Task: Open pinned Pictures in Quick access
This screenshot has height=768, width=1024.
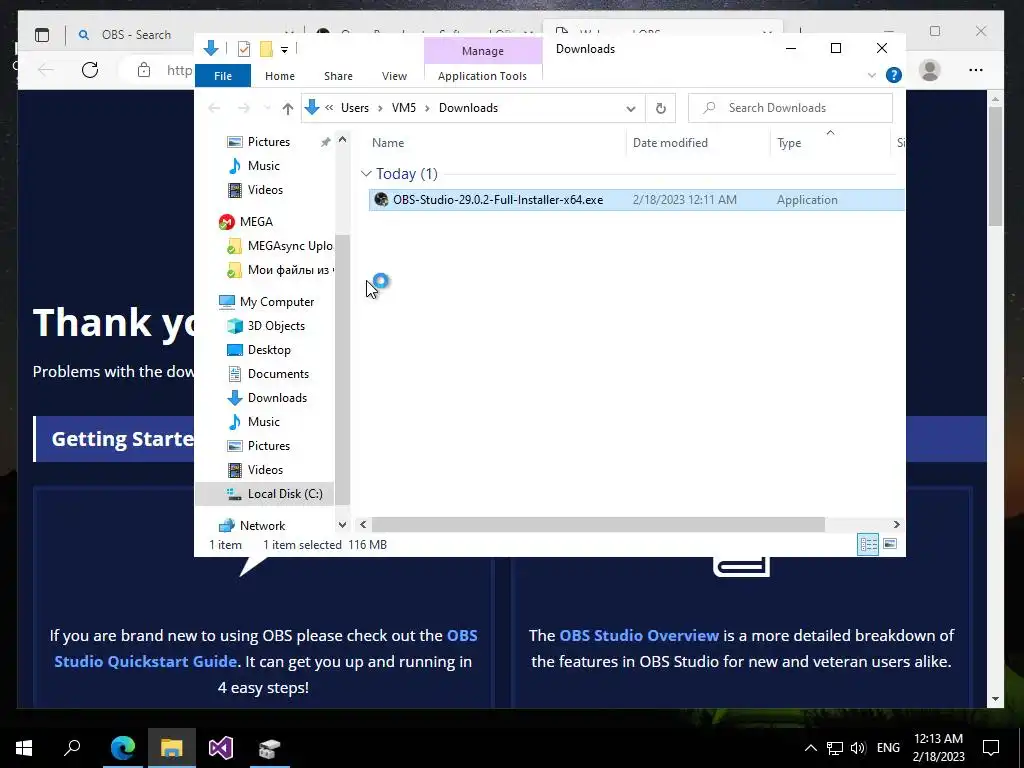Action: (x=268, y=142)
